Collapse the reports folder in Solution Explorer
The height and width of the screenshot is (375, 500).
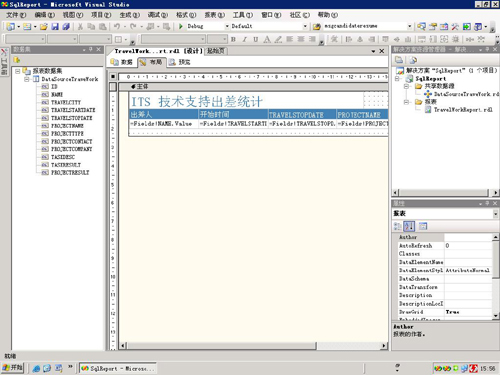(x=406, y=102)
